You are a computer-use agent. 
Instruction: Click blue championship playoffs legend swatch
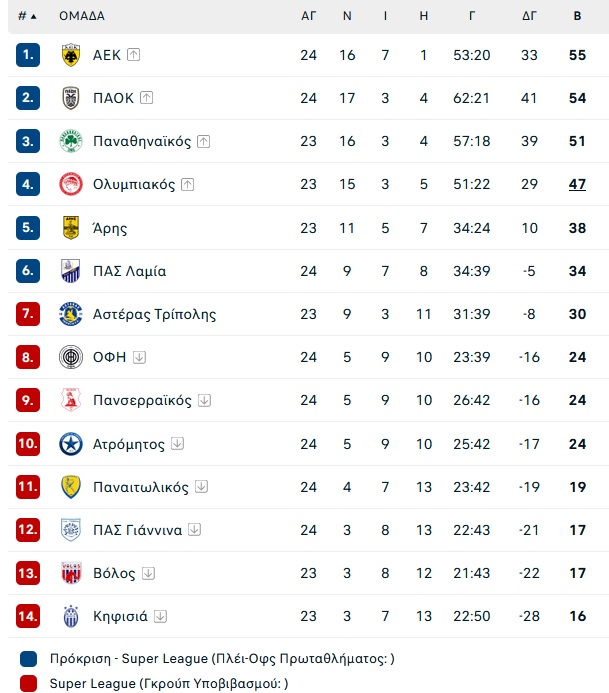pyautogui.click(x=29, y=659)
